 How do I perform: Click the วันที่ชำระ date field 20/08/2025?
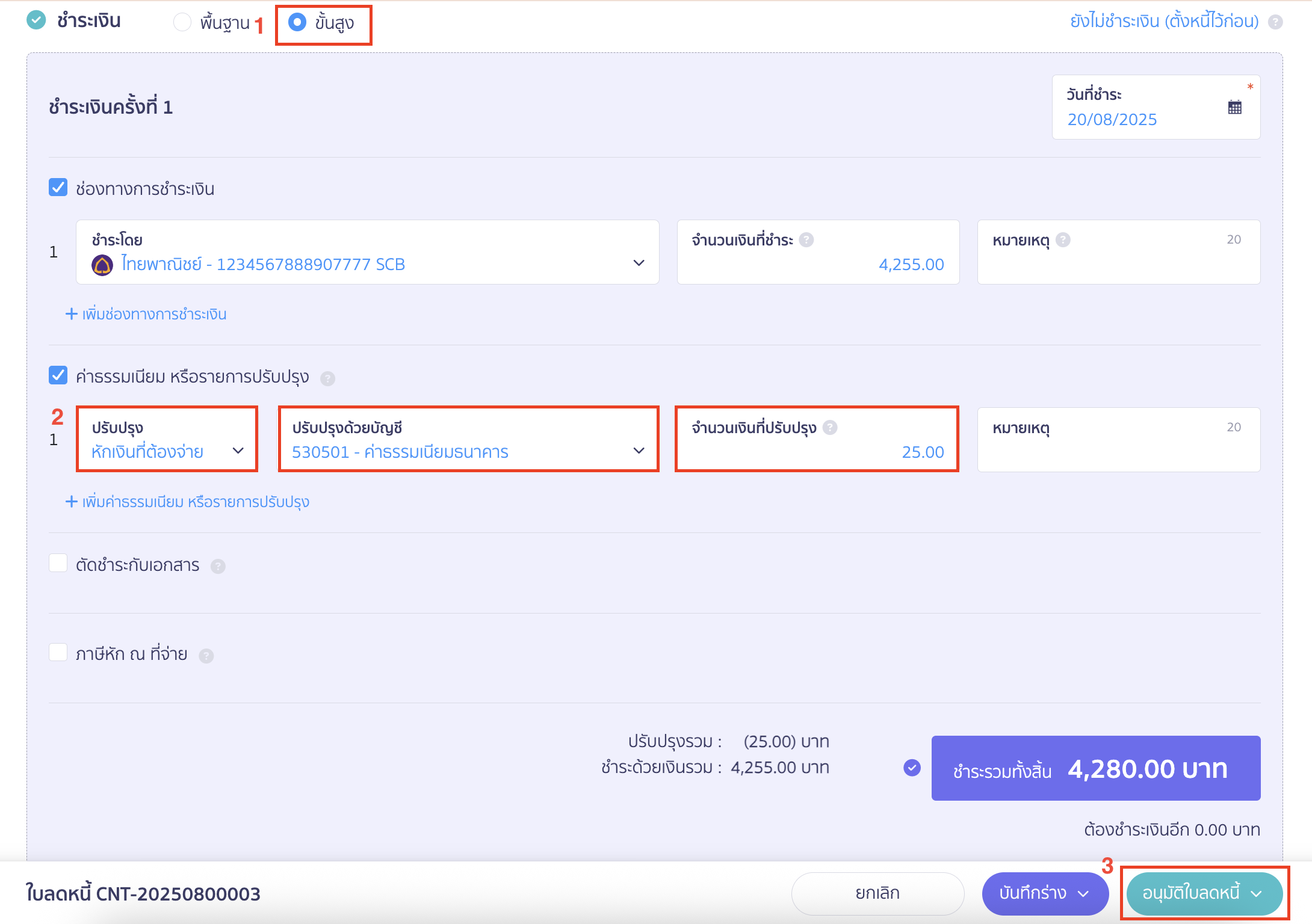pos(1156,107)
